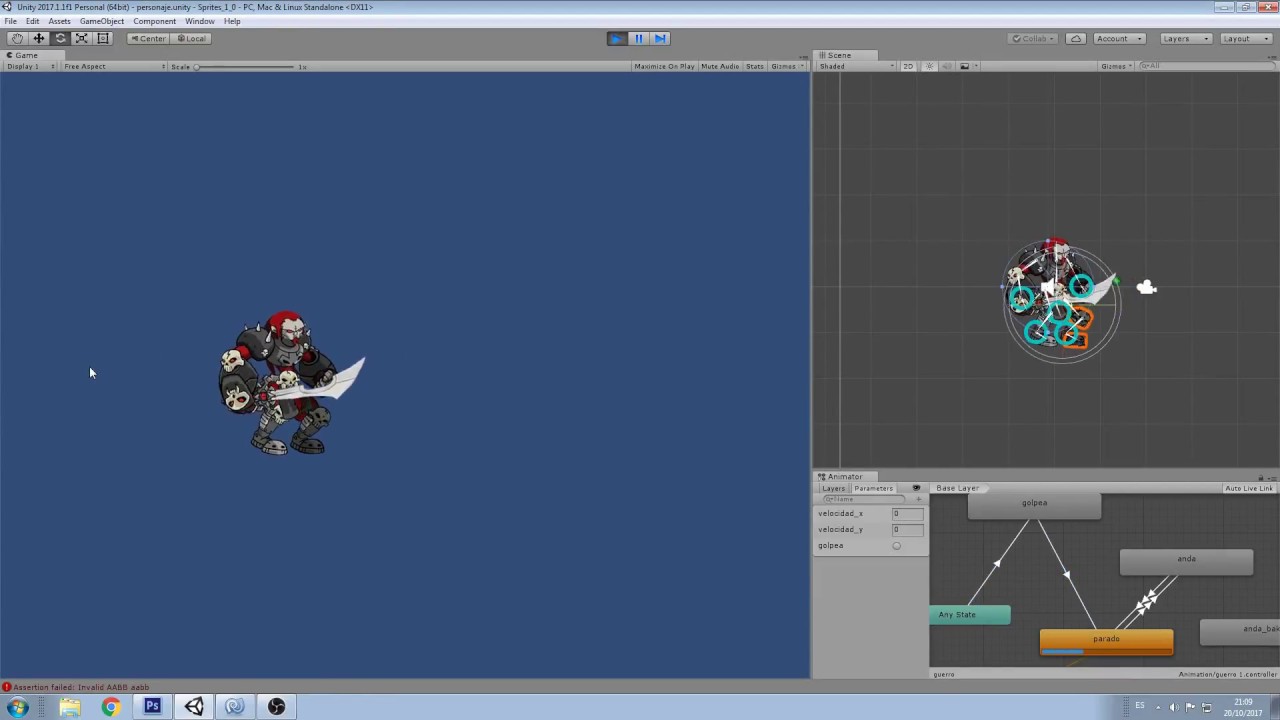Toggle Scene lighting sun icon
This screenshot has height=720, width=1280.
coord(929,66)
